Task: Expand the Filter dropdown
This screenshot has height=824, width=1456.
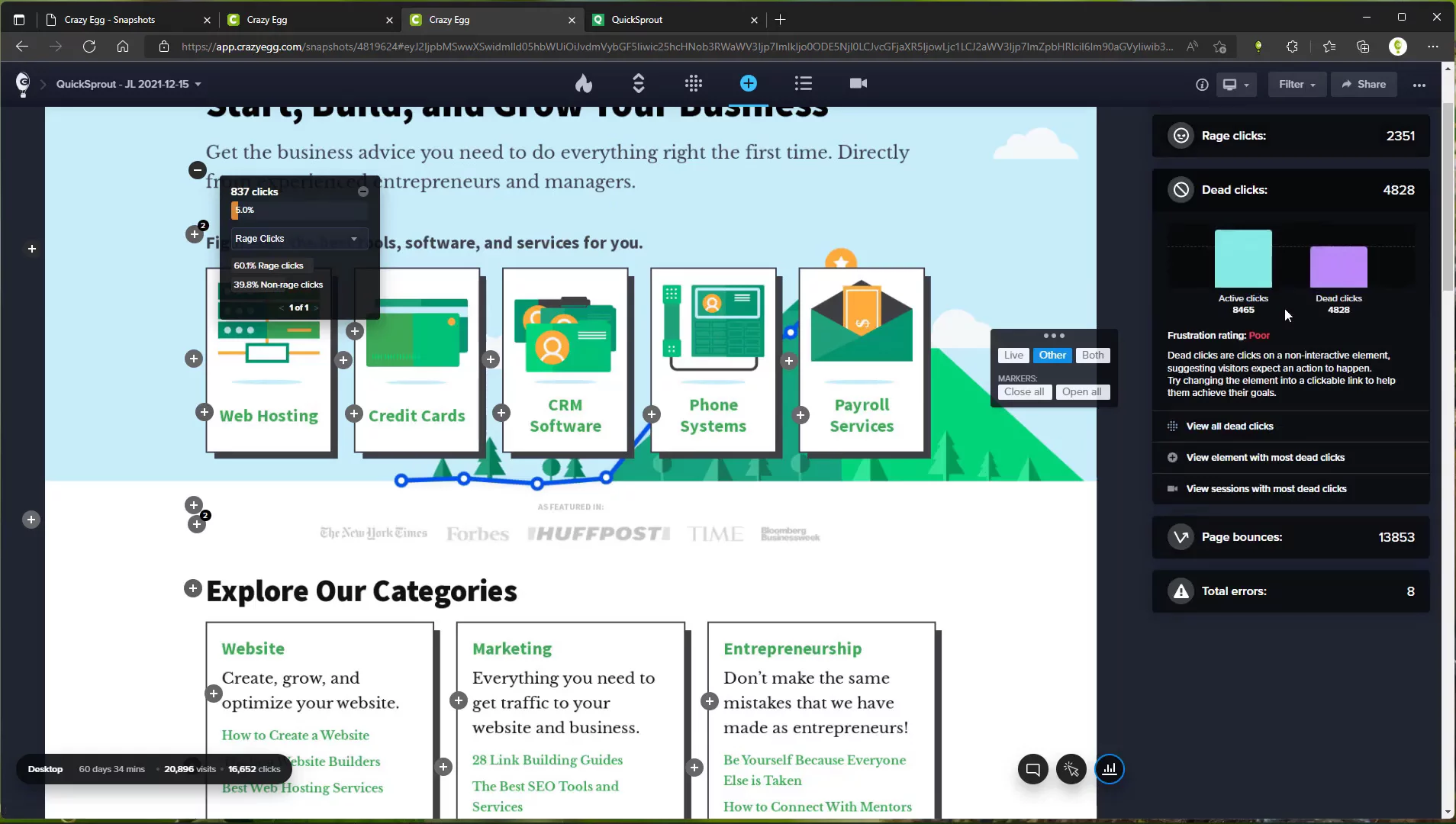Action: pyautogui.click(x=1297, y=85)
